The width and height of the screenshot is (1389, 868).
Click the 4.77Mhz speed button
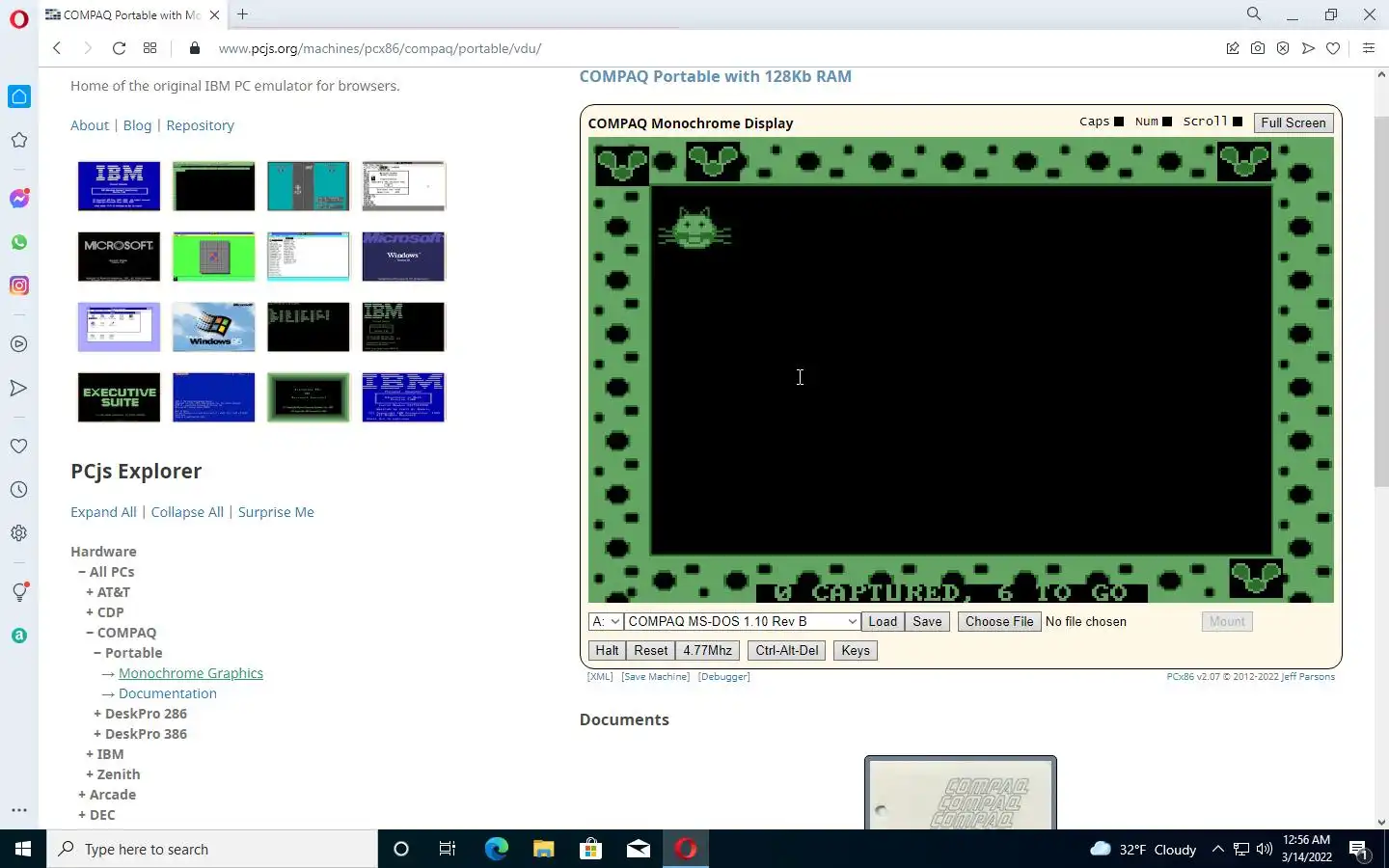coord(708,650)
